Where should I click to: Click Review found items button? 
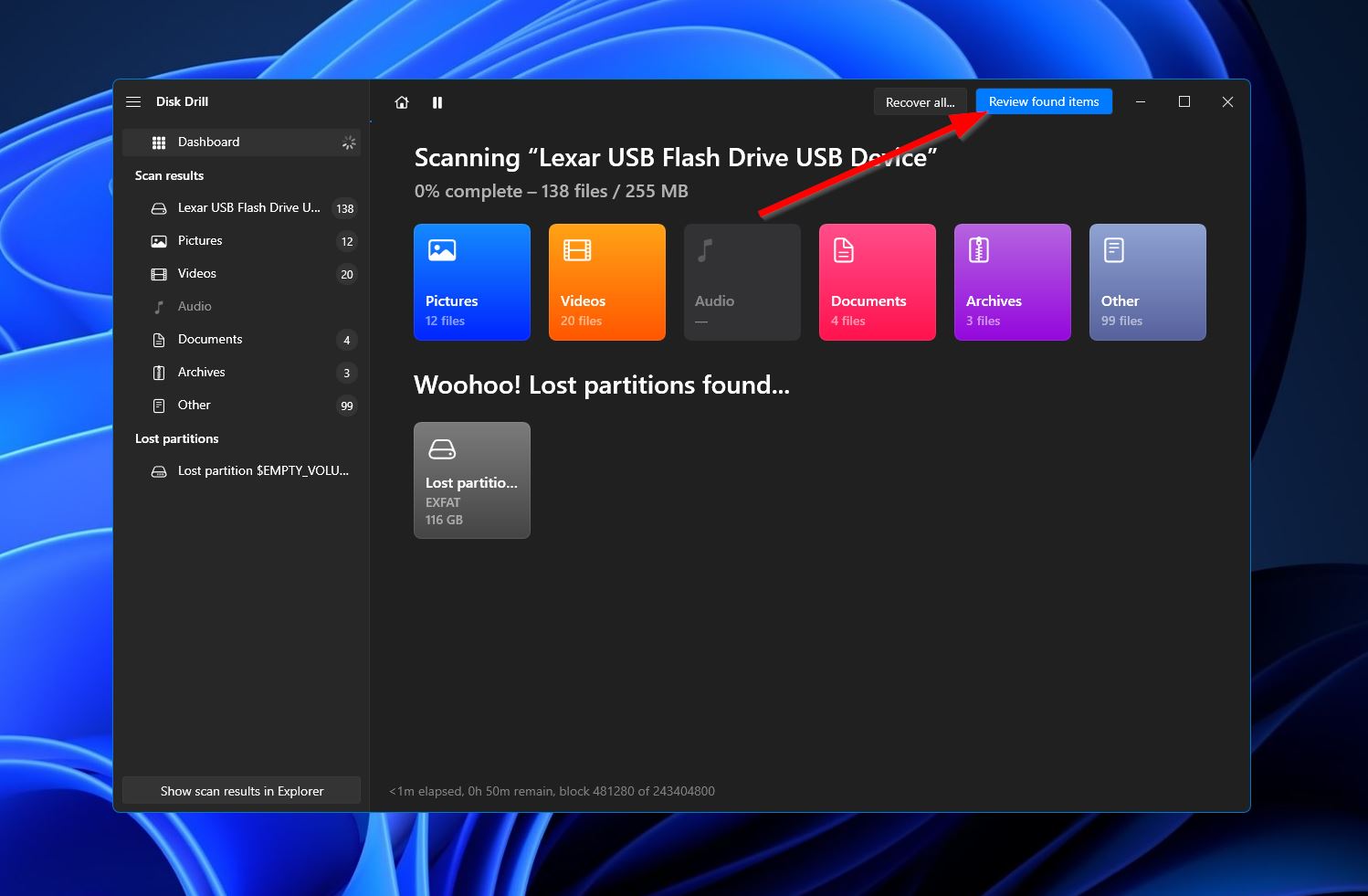pos(1044,101)
